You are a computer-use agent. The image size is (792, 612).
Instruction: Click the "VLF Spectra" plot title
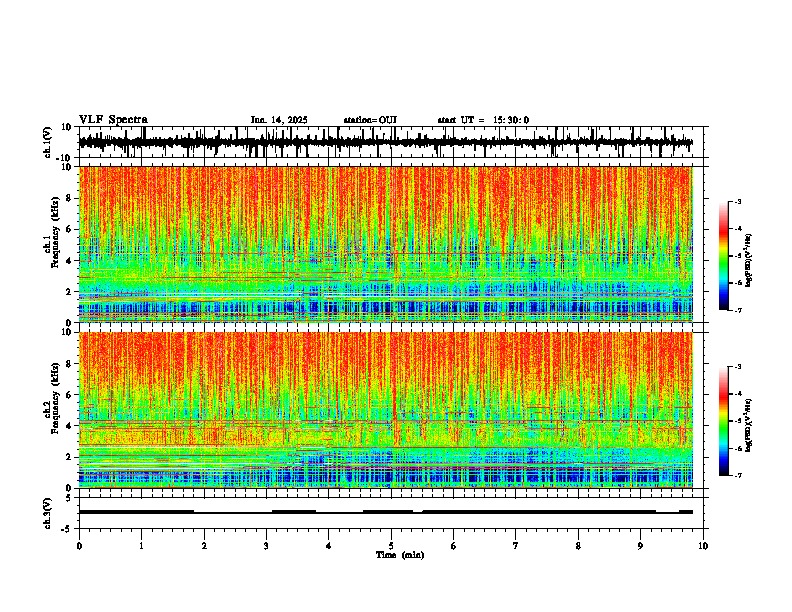click(113, 120)
